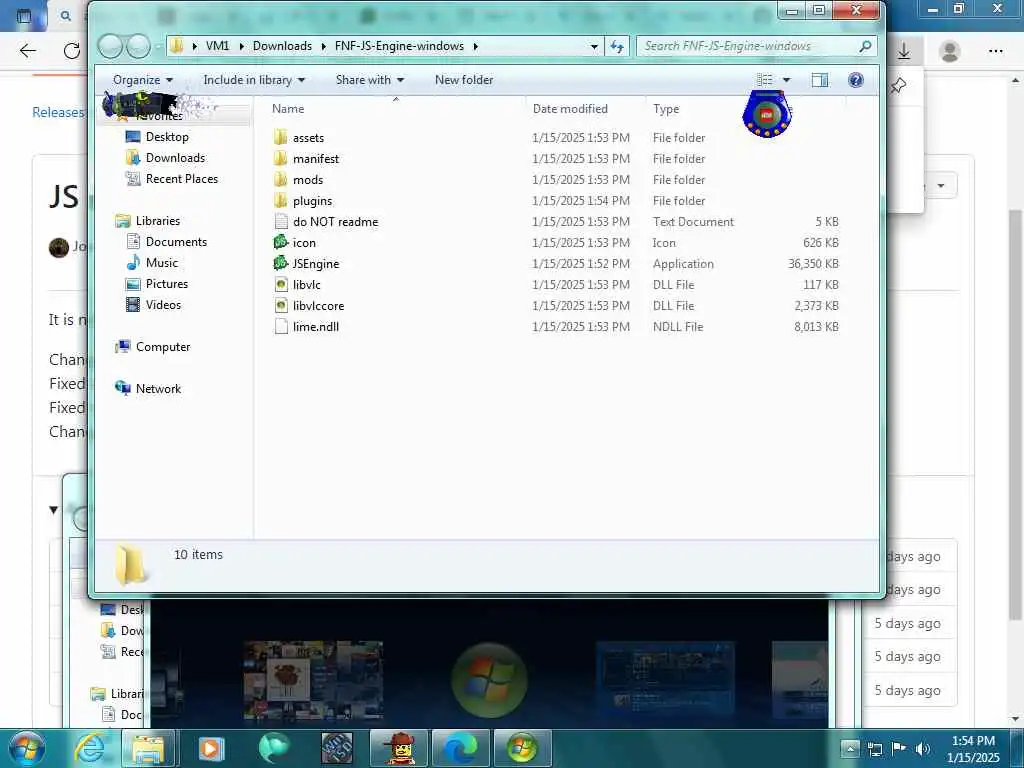This screenshot has height=768, width=1024.
Task: Select the mods folder icon
Action: click(281, 180)
